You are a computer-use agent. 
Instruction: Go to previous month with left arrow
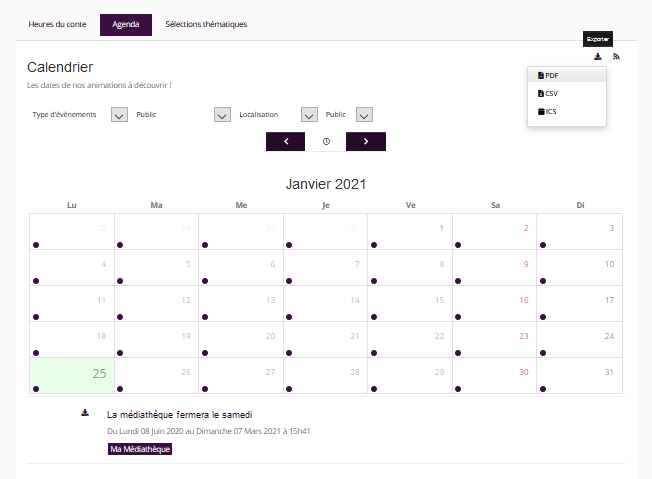click(286, 142)
